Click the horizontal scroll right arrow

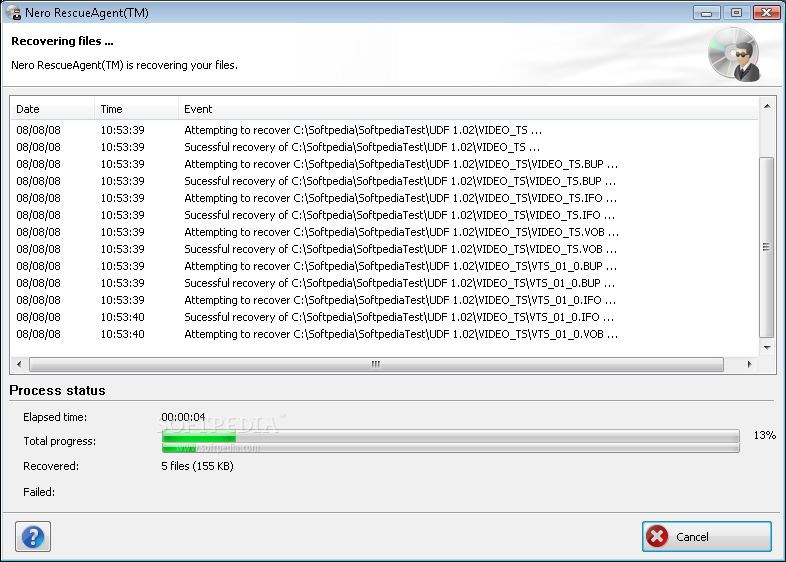pyautogui.click(x=749, y=364)
